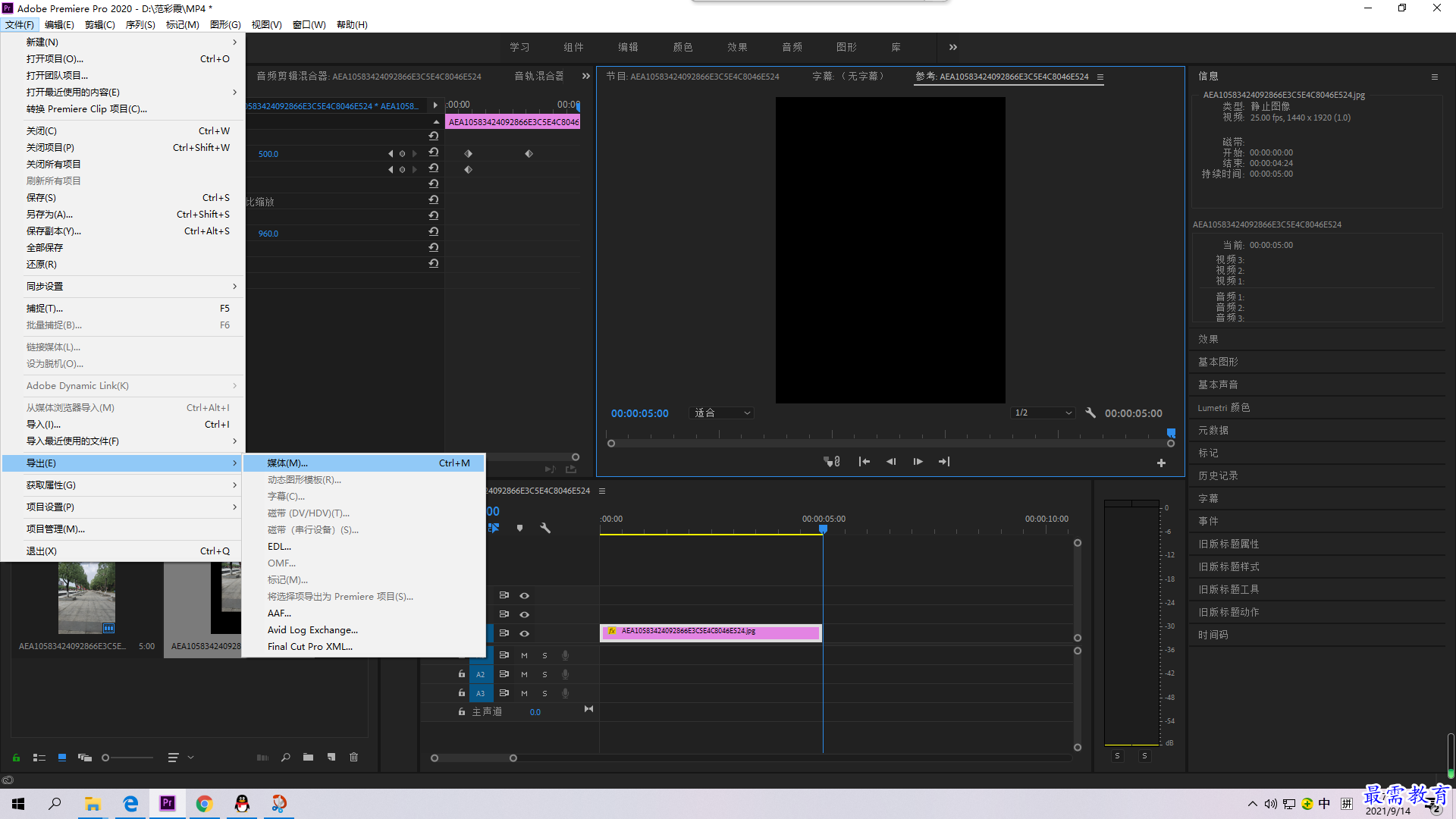Expand 打开最近使用的内容(E) submenu
The image size is (1456, 819).
(x=123, y=92)
